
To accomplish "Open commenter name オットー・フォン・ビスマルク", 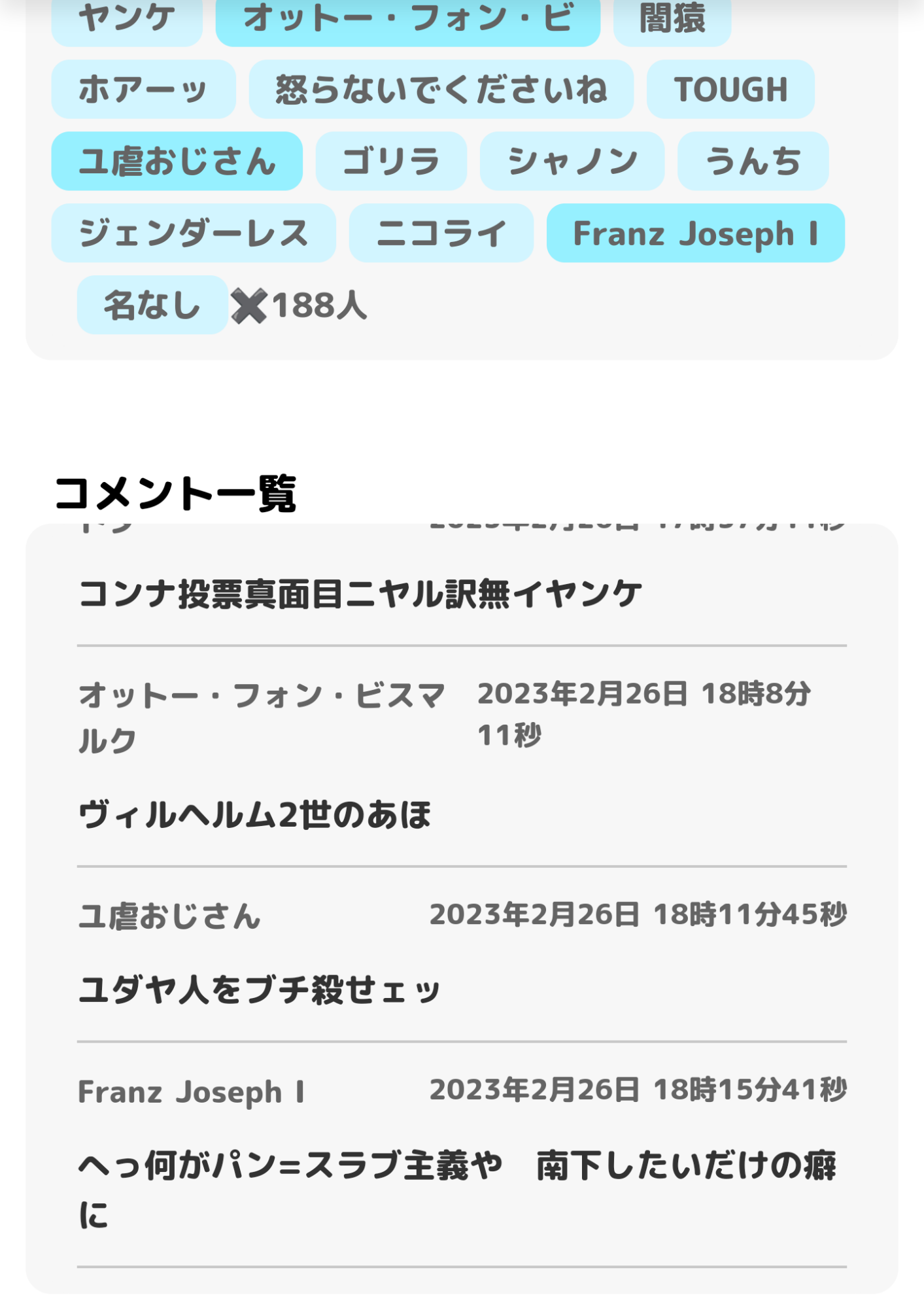I will (x=262, y=716).
